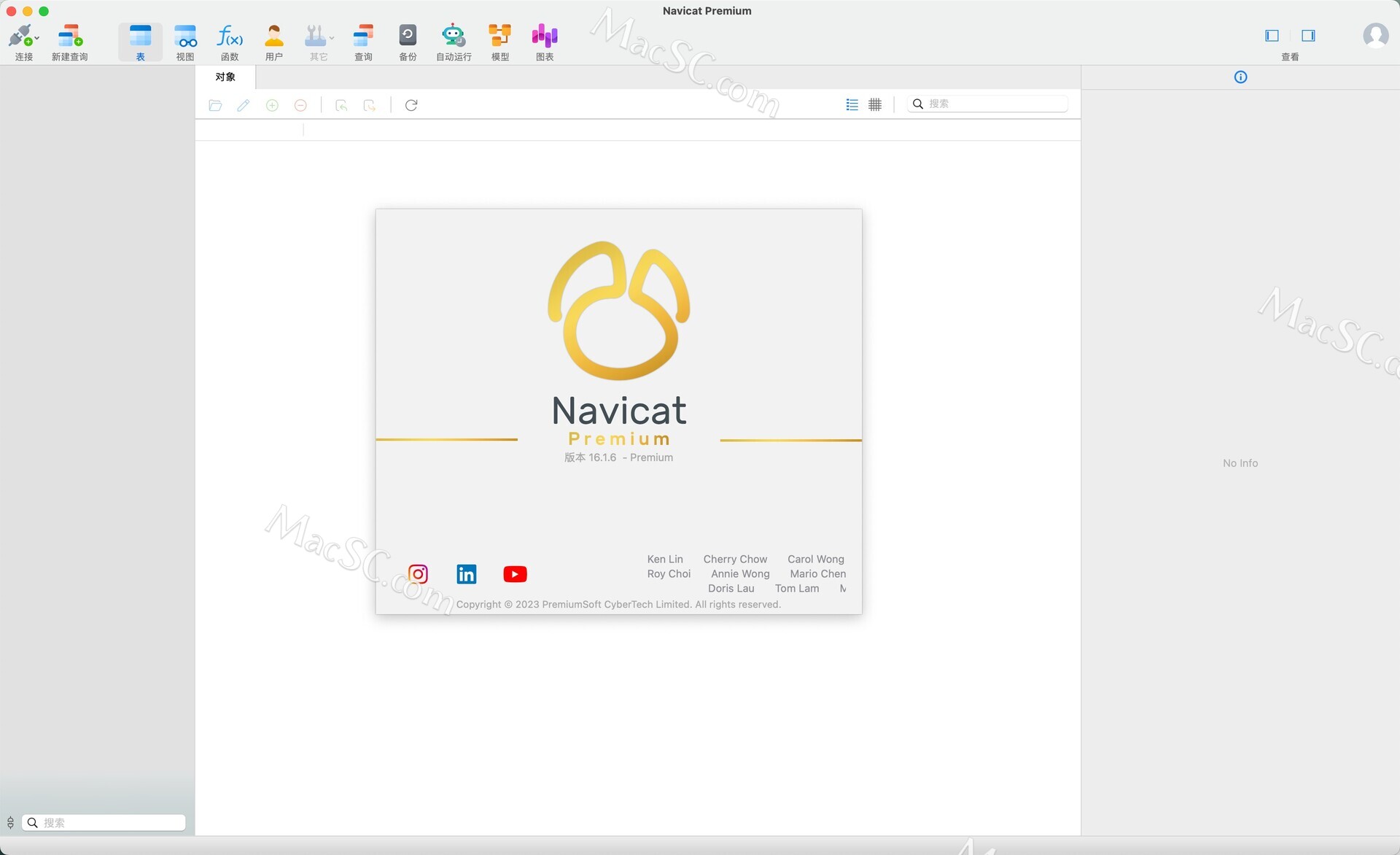Open the User (用户) icon
The width and height of the screenshot is (1400, 855).
[274, 36]
